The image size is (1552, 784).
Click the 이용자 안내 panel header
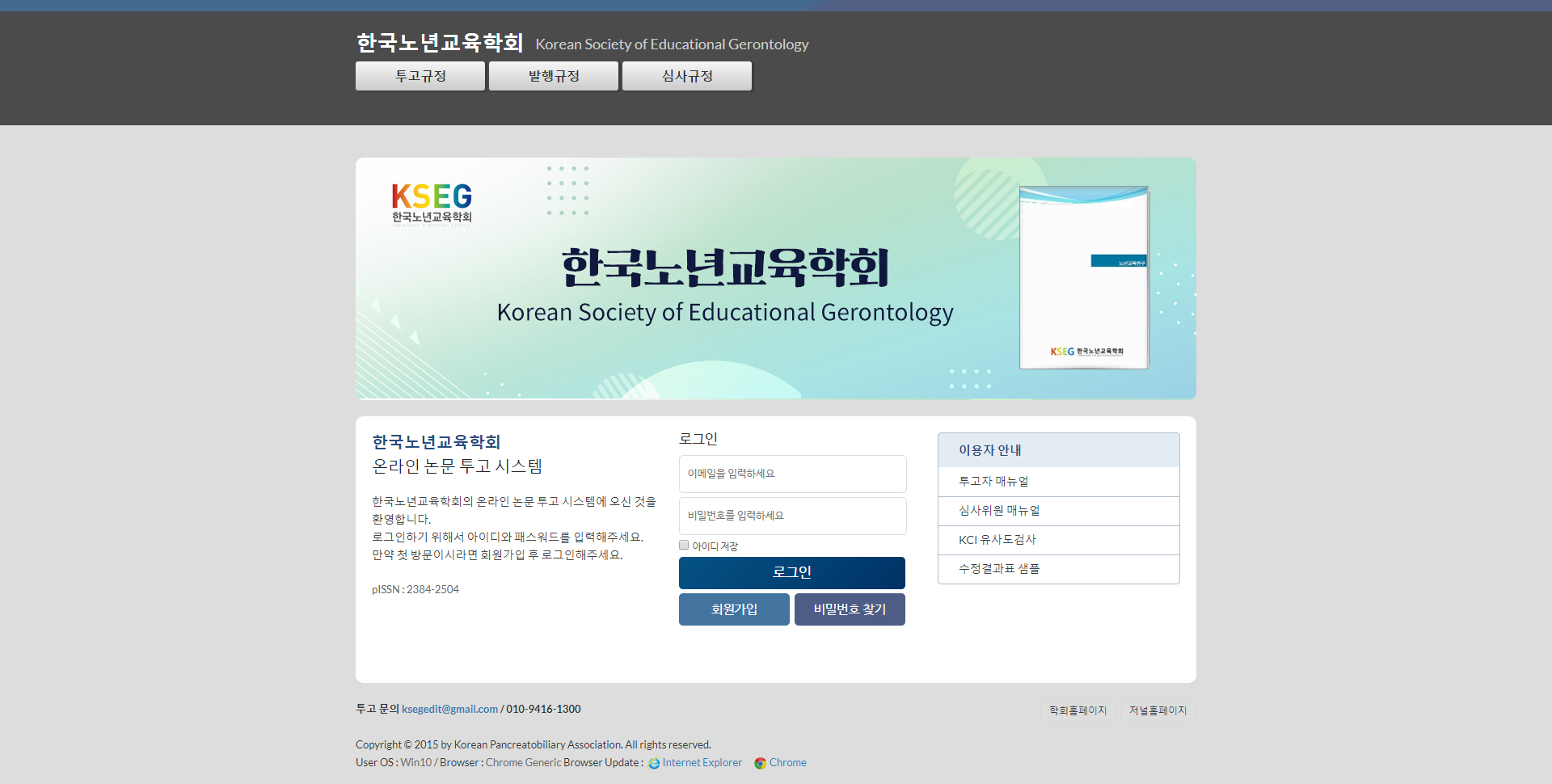coord(1058,450)
